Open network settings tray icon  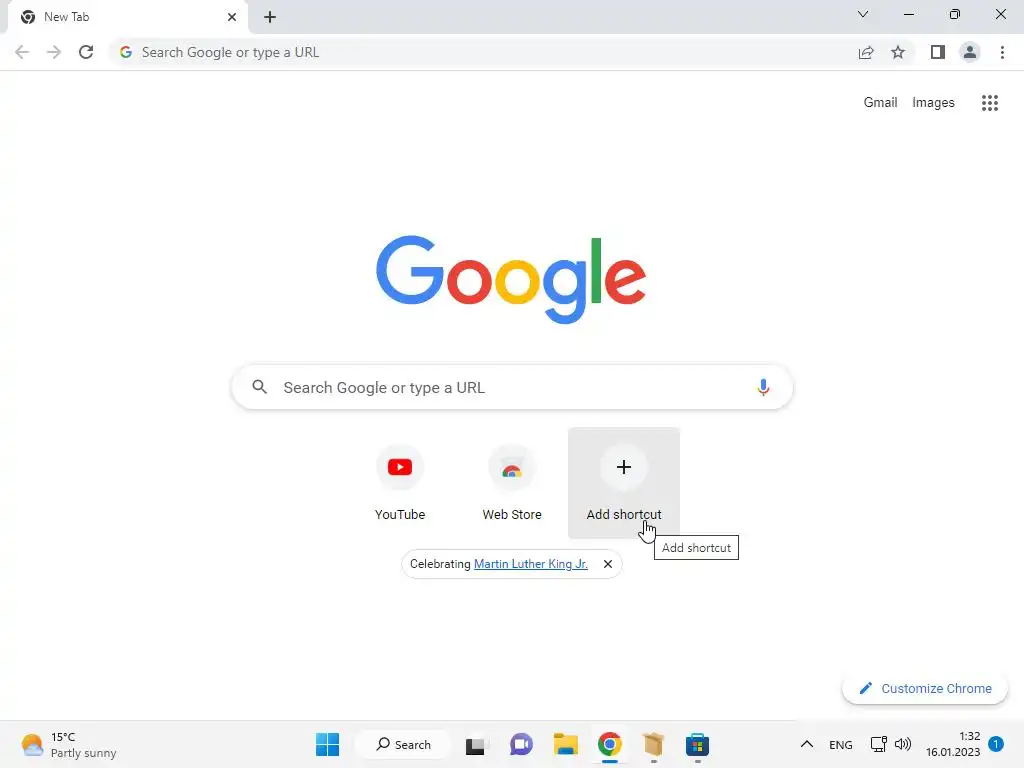click(x=878, y=744)
